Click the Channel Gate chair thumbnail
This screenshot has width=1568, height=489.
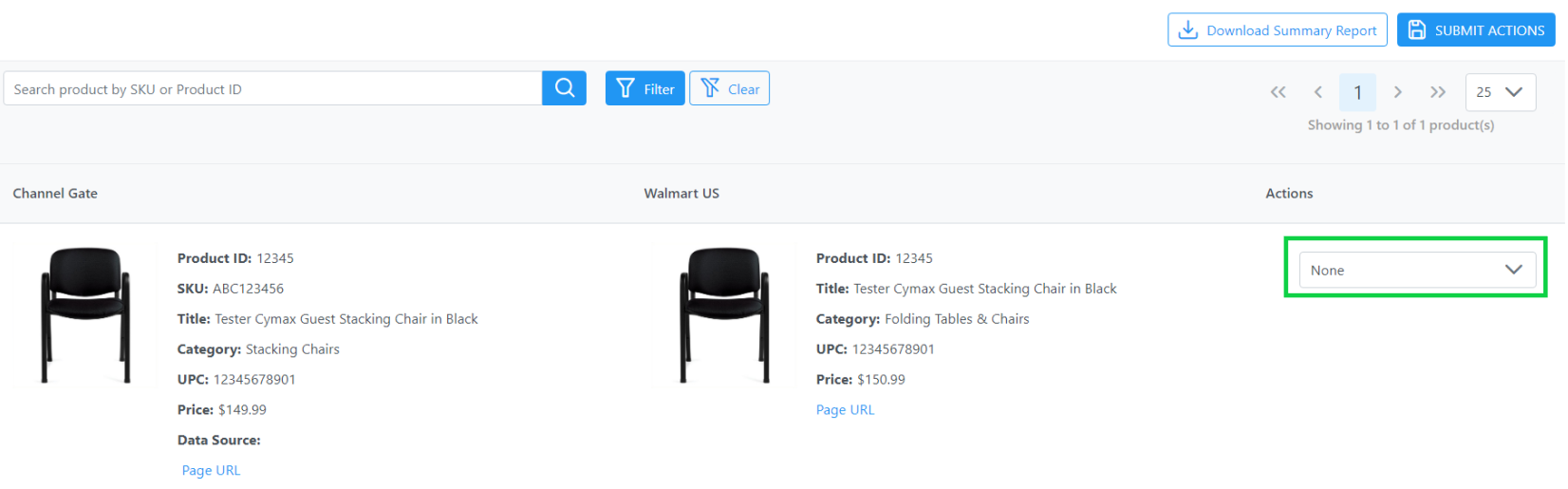84,314
